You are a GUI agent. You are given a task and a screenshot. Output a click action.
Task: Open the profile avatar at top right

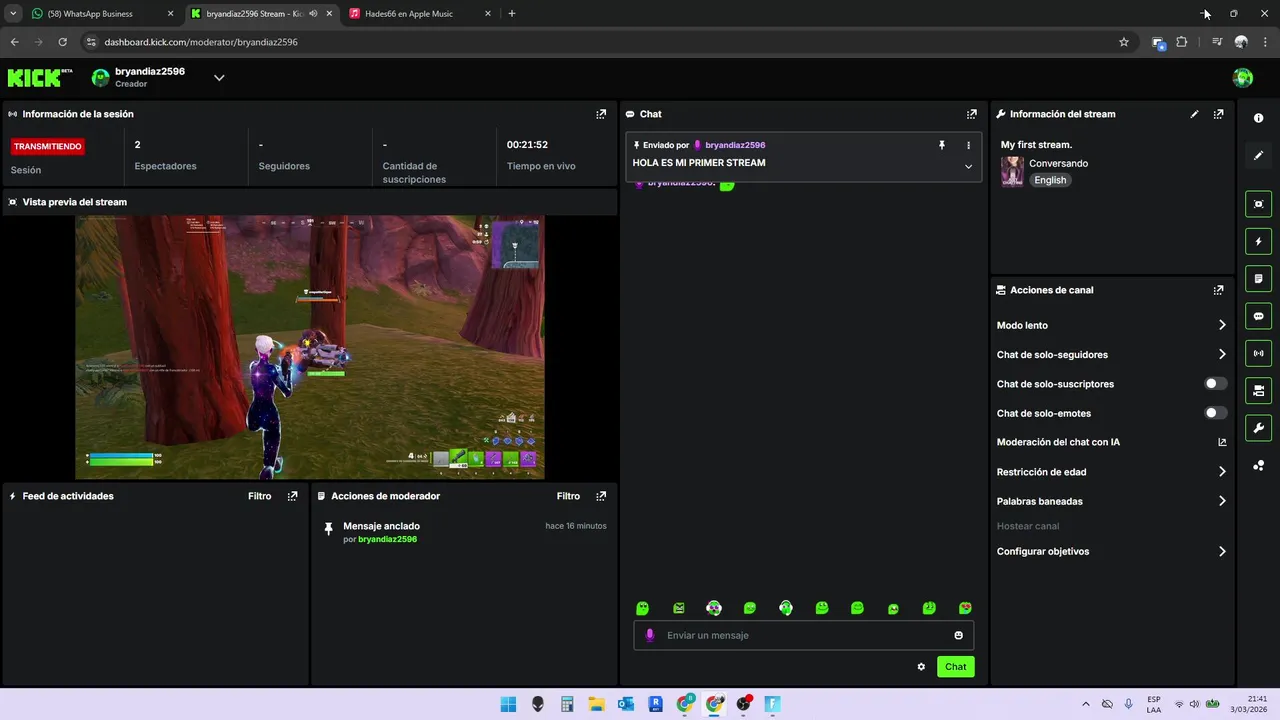click(x=1243, y=78)
